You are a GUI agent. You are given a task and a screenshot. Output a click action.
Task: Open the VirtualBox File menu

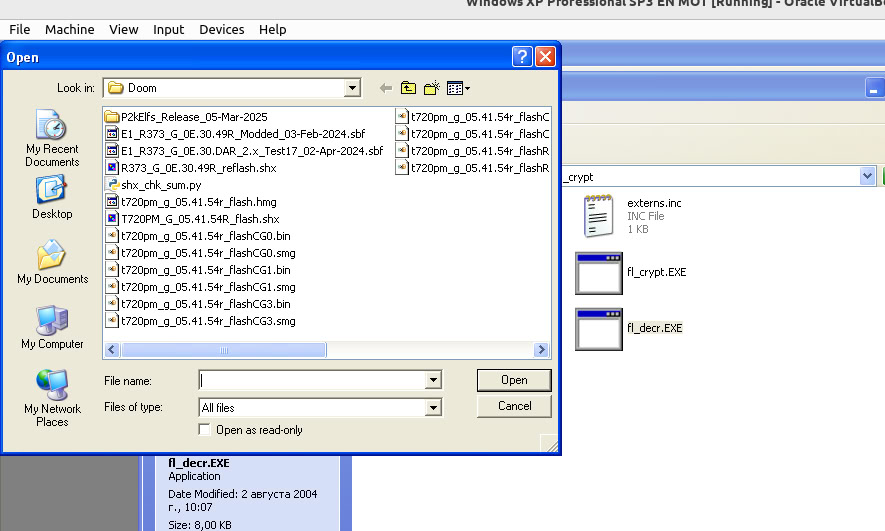[20, 29]
